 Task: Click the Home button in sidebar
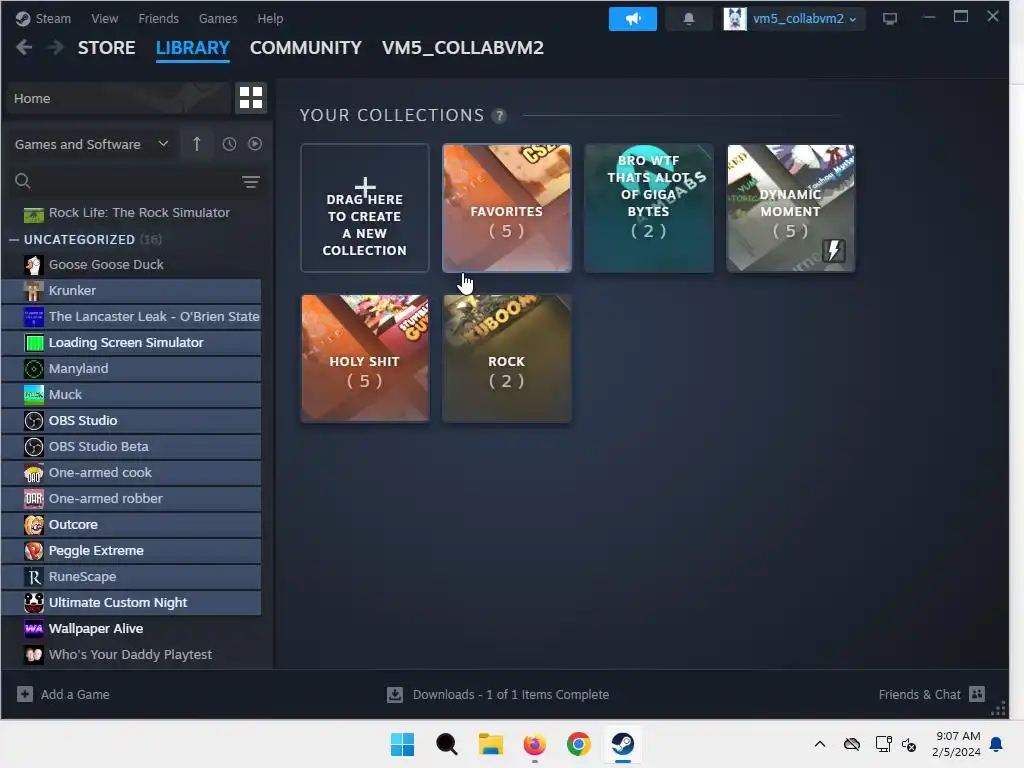[119, 98]
